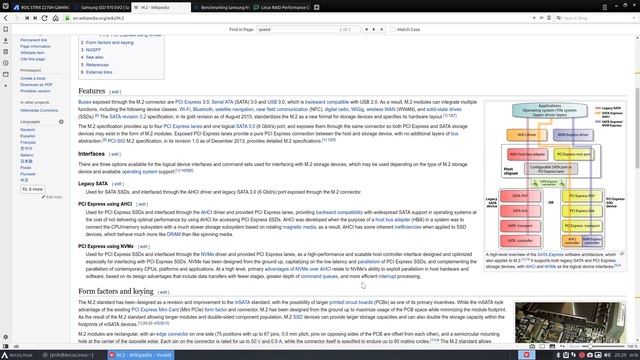Open the Bookmarks panel in sidebar
Viewport: 640px width, 360px height.
click(x=5, y=29)
